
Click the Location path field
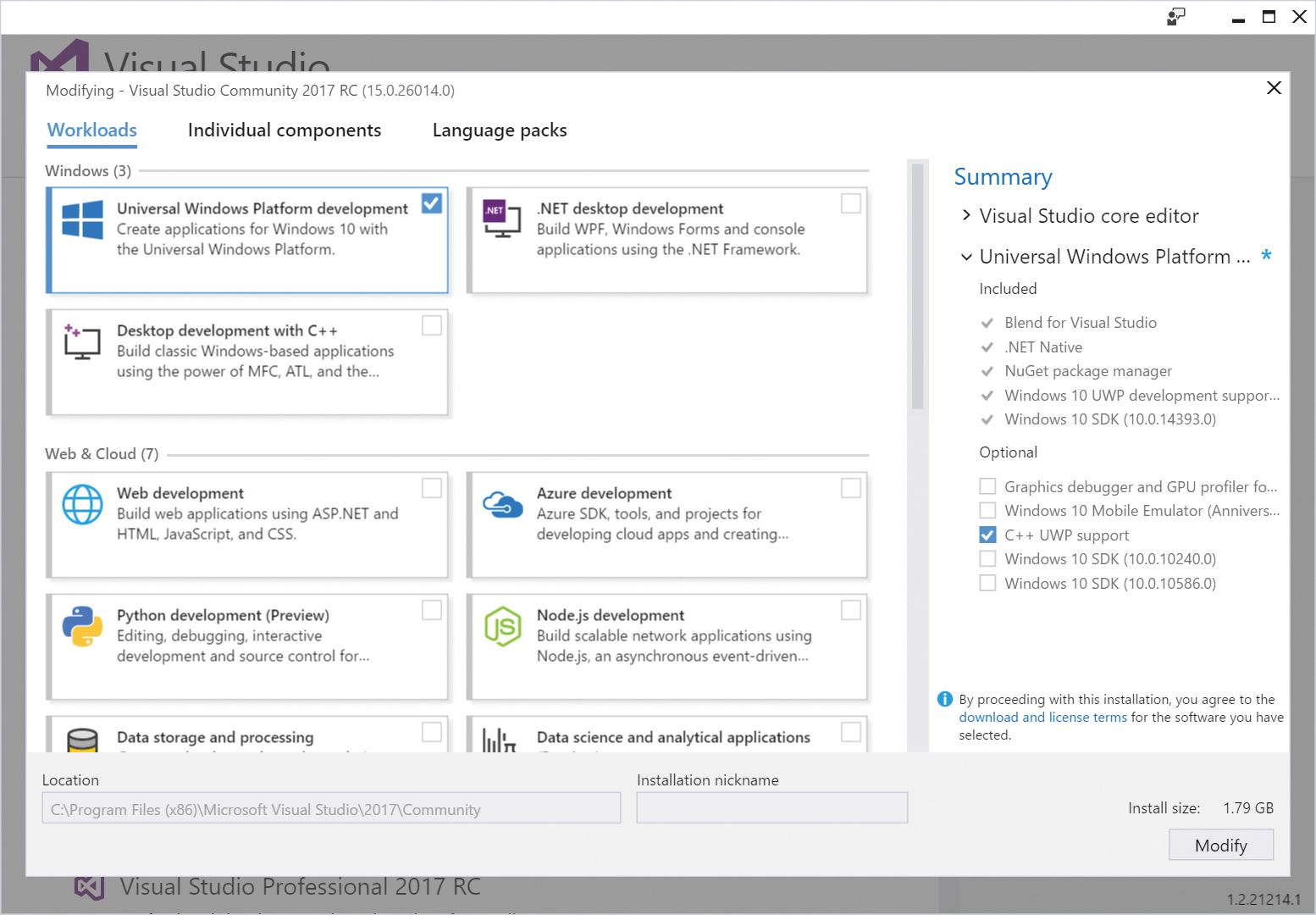[331, 808]
